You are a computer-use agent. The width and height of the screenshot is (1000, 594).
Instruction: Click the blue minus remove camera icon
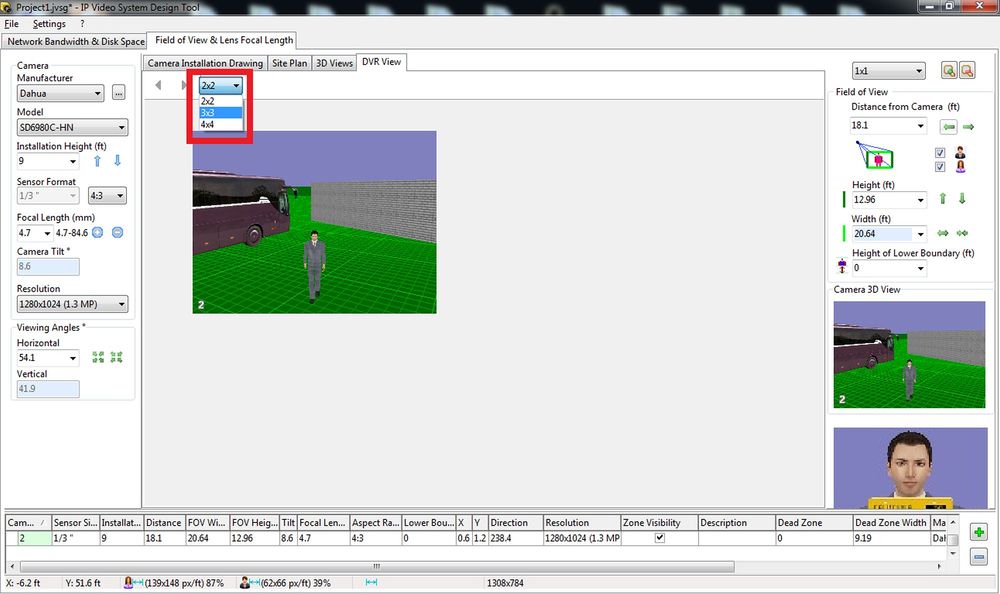pos(979,558)
